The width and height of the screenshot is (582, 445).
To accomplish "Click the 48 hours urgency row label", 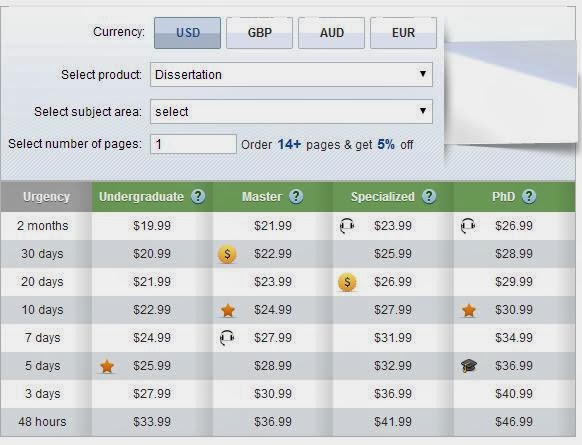I will point(42,422).
